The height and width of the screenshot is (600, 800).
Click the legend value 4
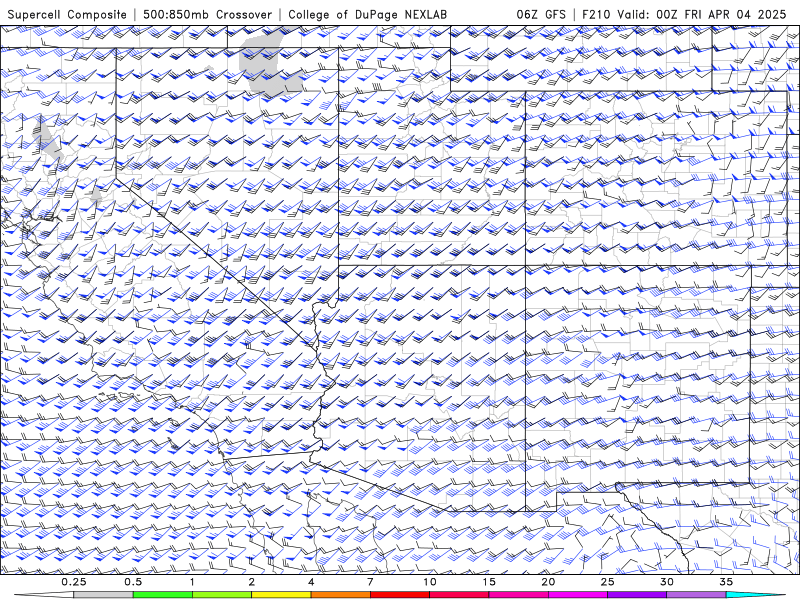(311, 582)
